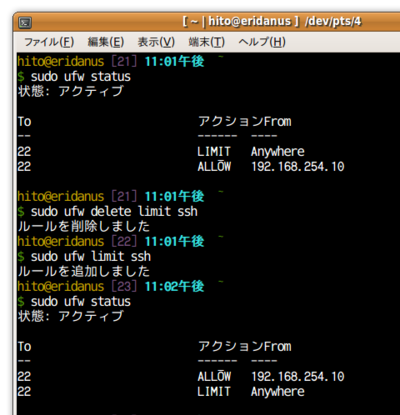Open the 端末(T) menu
This screenshot has width=400, height=415.
(207, 42)
